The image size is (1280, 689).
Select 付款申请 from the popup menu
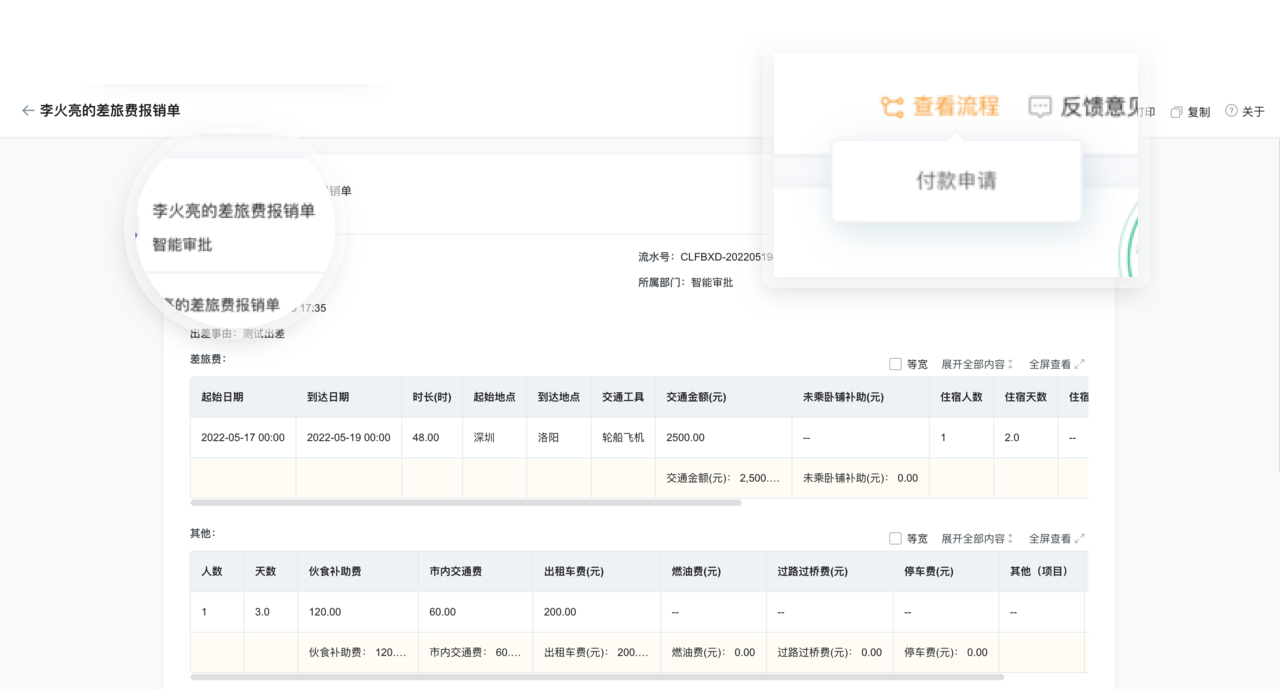[956, 181]
